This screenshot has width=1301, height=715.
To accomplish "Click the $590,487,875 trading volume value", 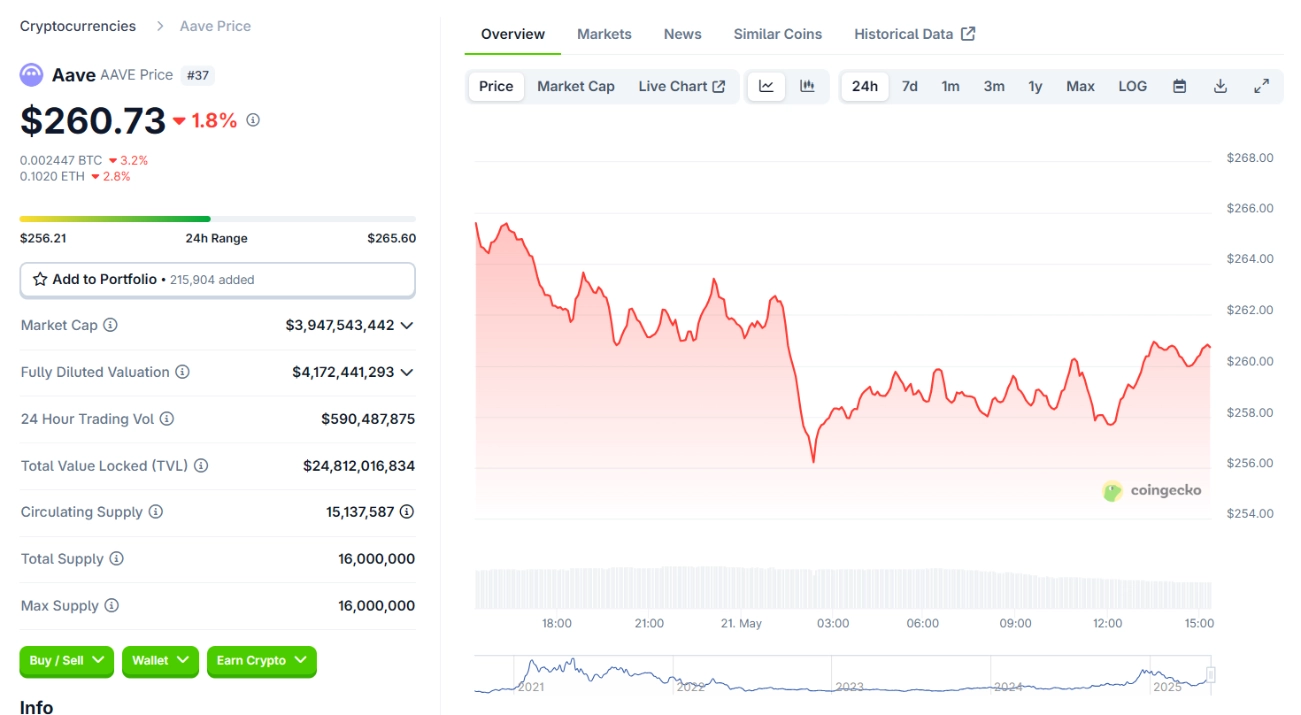I will pos(368,419).
